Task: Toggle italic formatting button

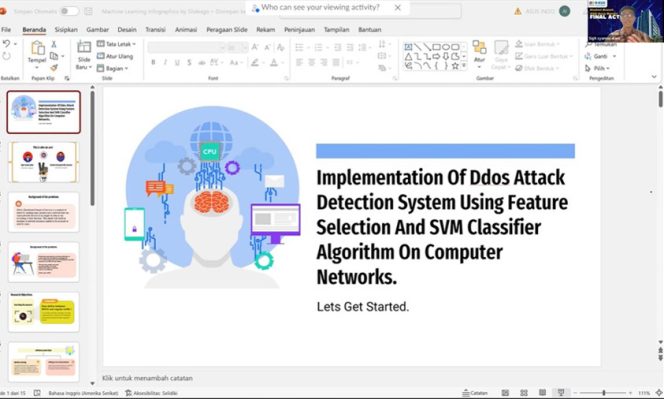Action: pyautogui.click(x=165, y=62)
